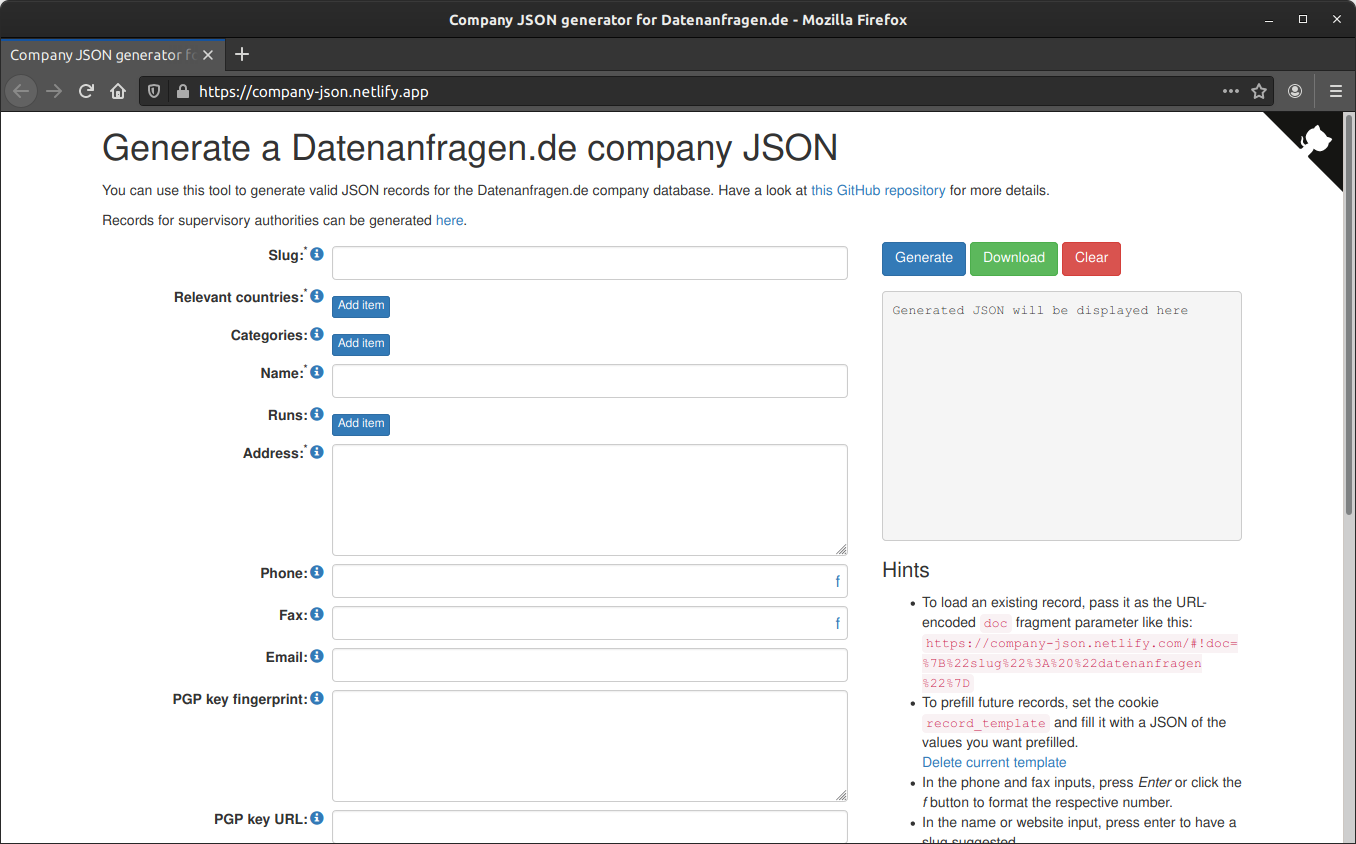Click the info icon beside Fax label
1356x844 pixels.
[317, 615]
